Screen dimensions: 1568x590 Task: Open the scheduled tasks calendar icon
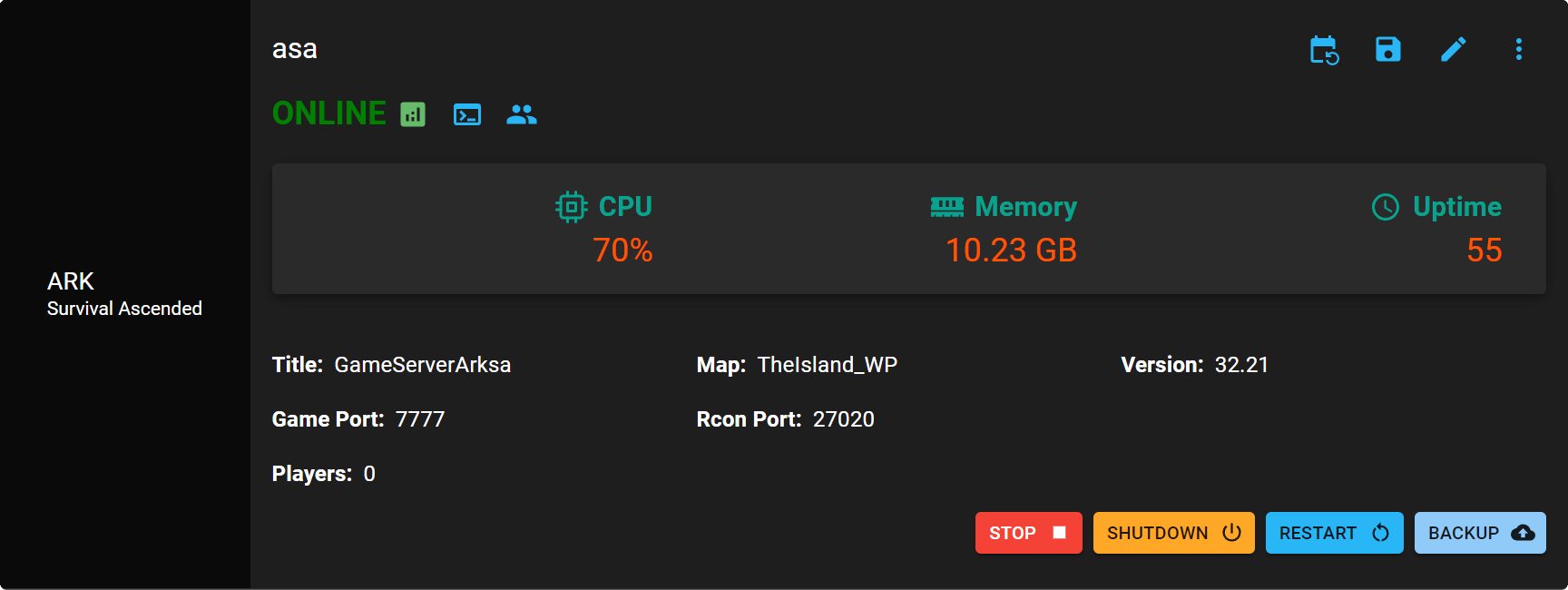click(x=1324, y=50)
